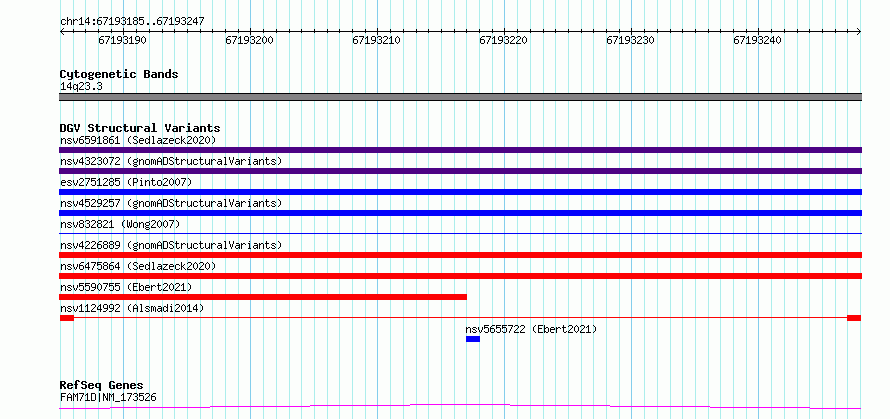The image size is (890, 419).
Task: Open the DGV Structural Variants track title
Action: (140, 128)
